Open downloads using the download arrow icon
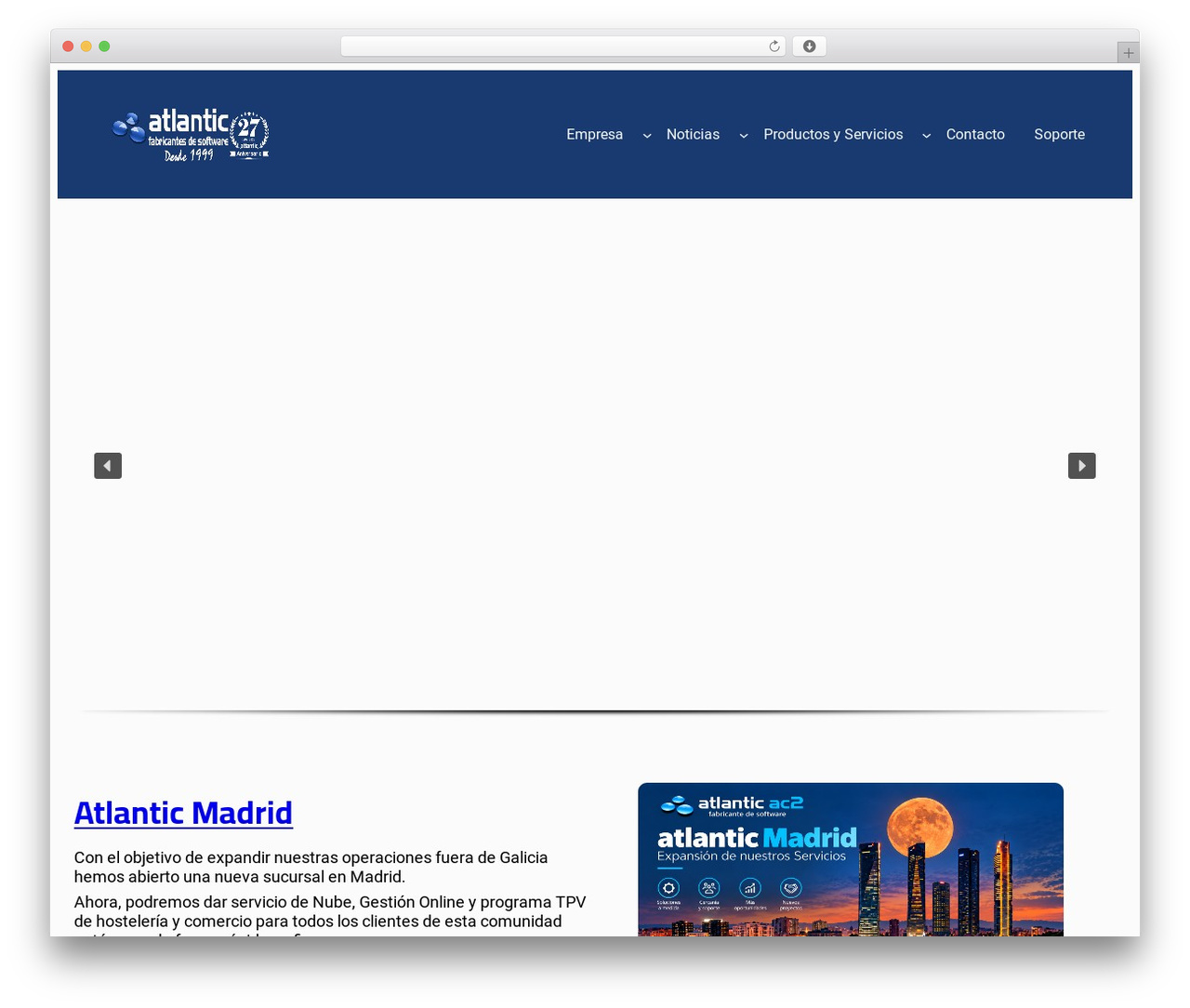Viewport: 1190px width, 1008px height. click(810, 46)
